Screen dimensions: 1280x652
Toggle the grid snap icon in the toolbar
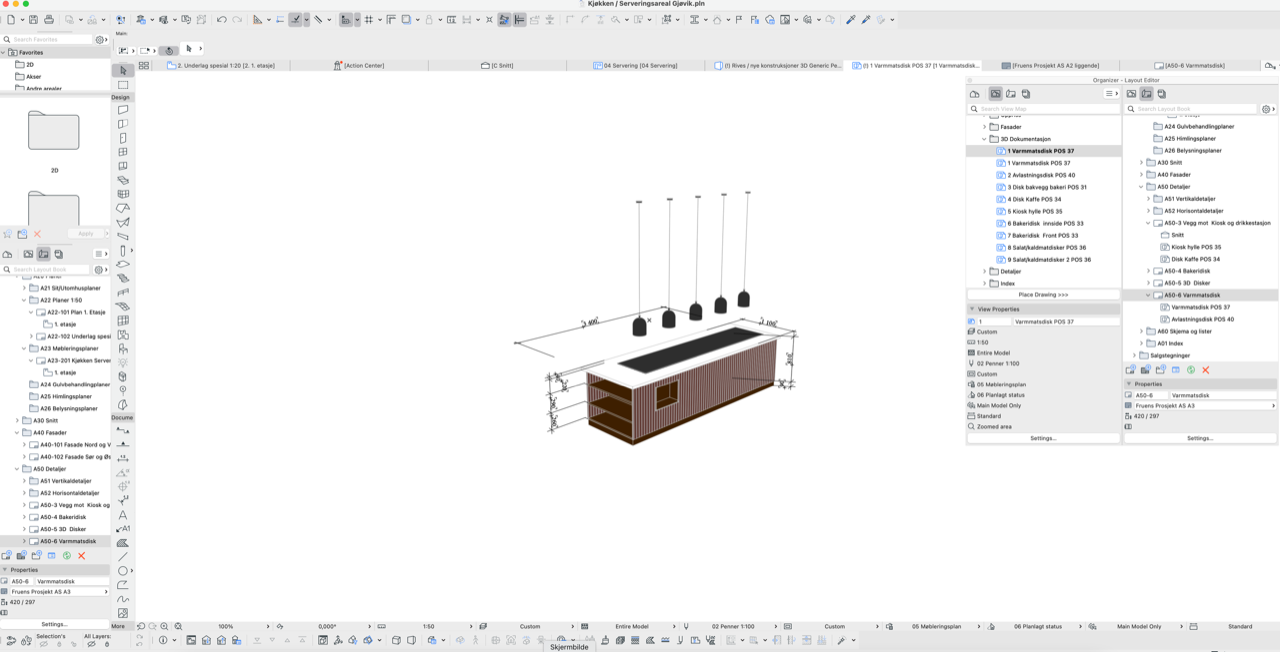pyautogui.click(x=369, y=19)
